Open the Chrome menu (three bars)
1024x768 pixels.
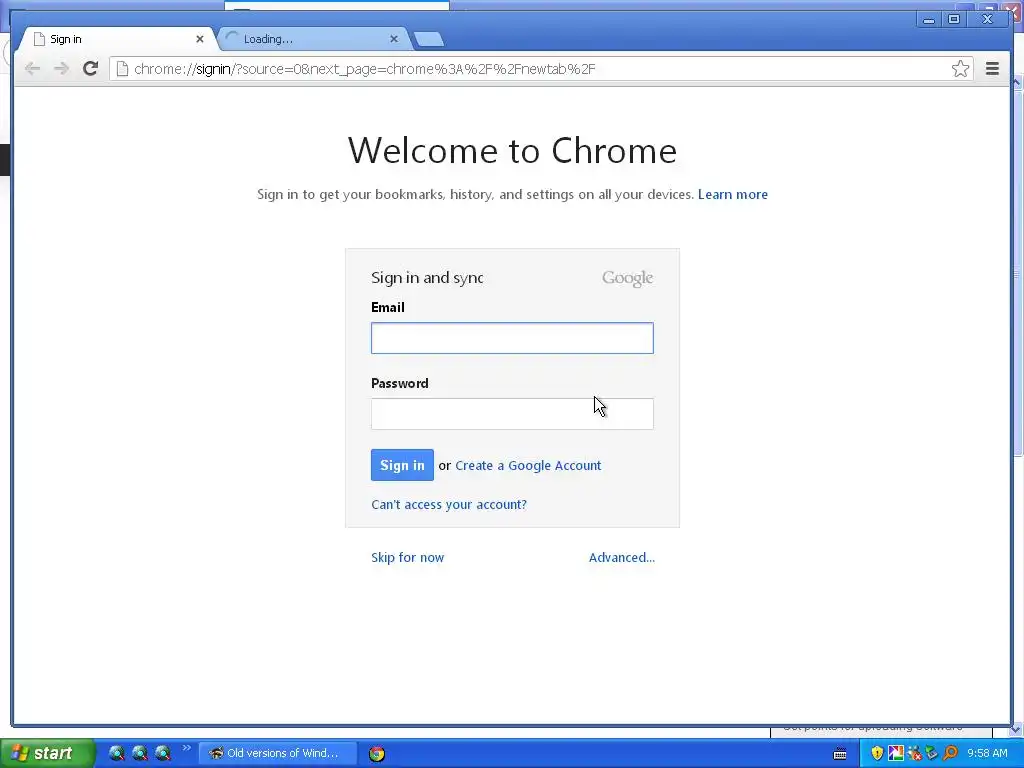[x=992, y=69]
